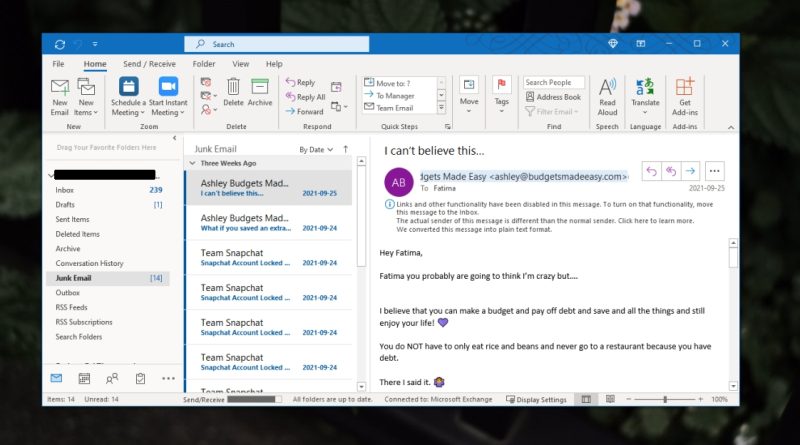
Task: Switch to People view icon
Action: [112, 378]
